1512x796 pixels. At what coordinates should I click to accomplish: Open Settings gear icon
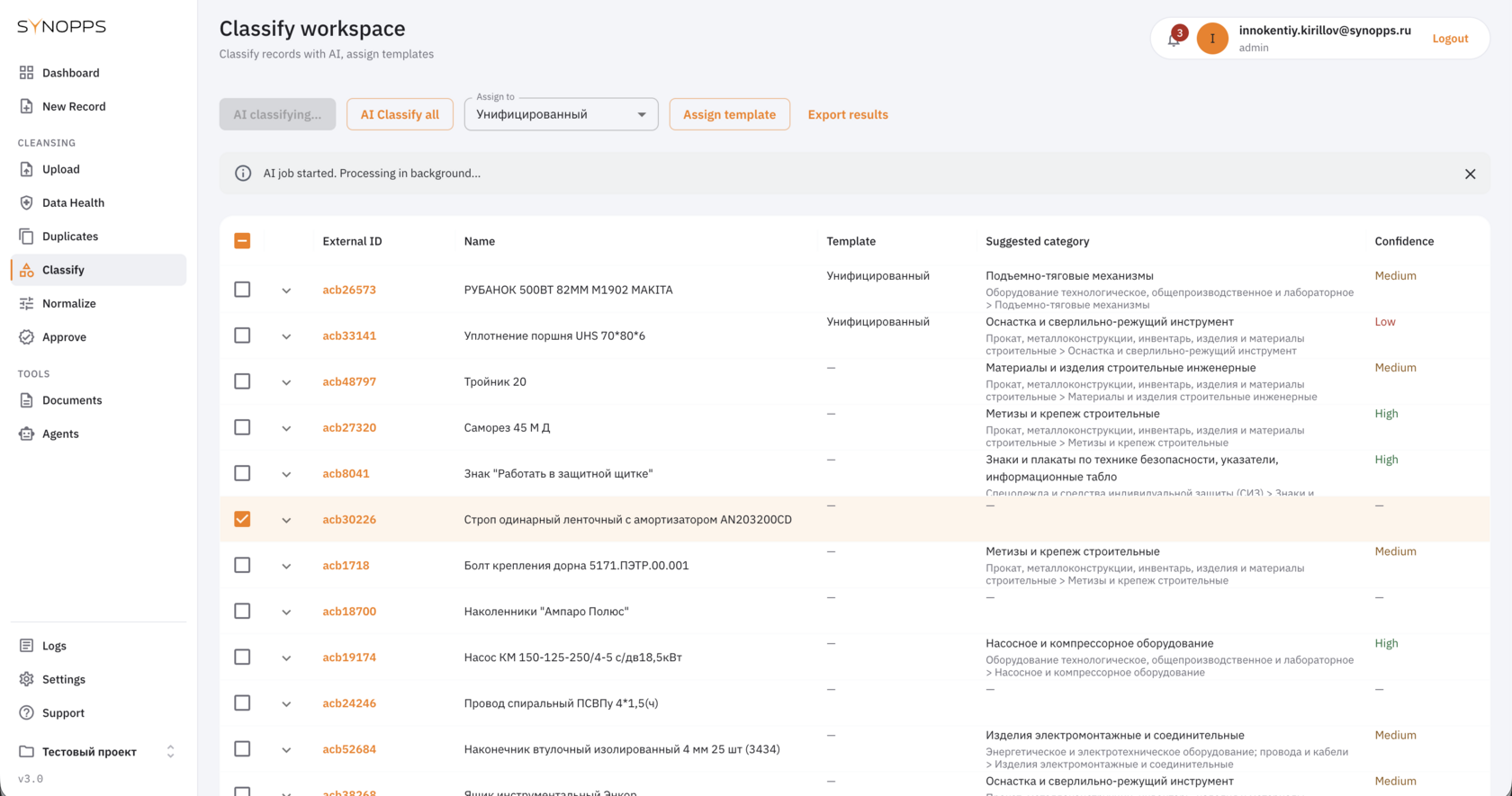pos(26,679)
